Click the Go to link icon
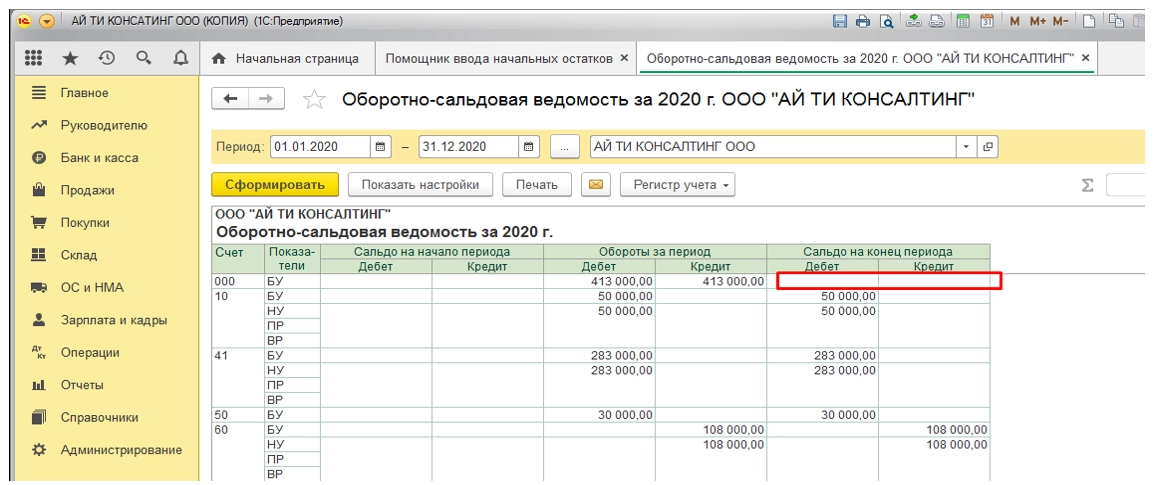This screenshot has width=1157, height=485. pyautogui.click(x=937, y=21)
